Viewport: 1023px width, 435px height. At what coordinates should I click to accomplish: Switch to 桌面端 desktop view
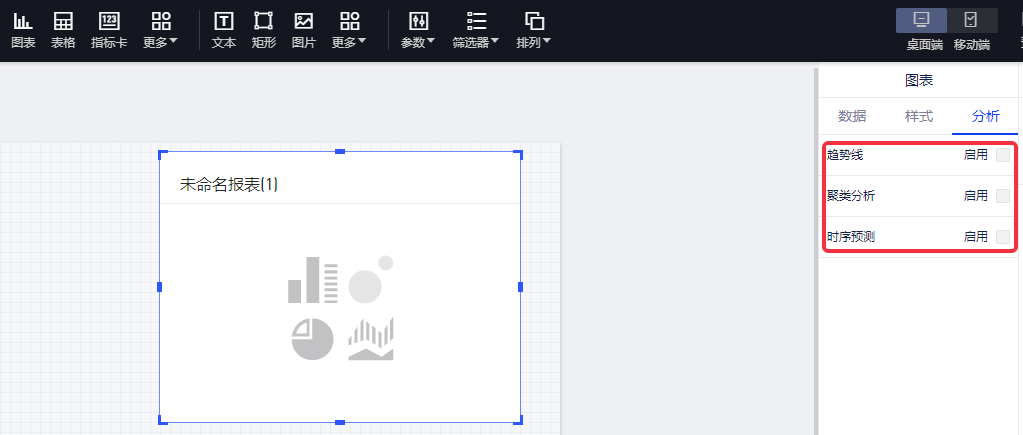click(923, 29)
